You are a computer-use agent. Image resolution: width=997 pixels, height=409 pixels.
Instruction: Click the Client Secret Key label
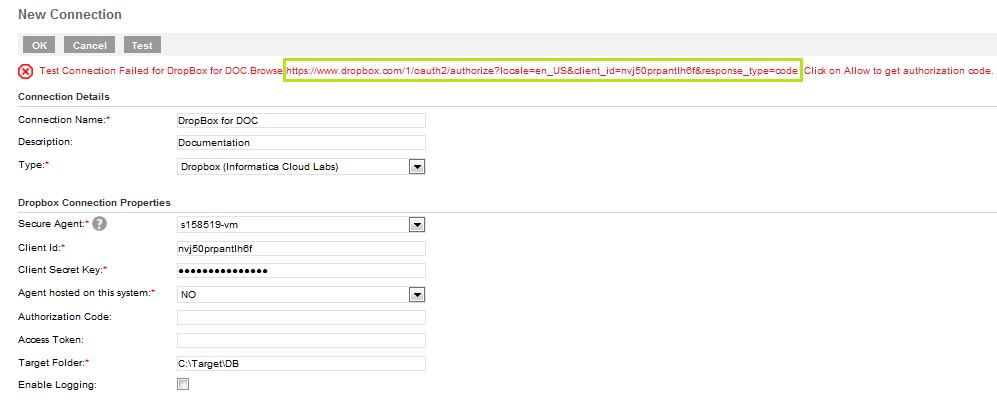[x=61, y=270]
